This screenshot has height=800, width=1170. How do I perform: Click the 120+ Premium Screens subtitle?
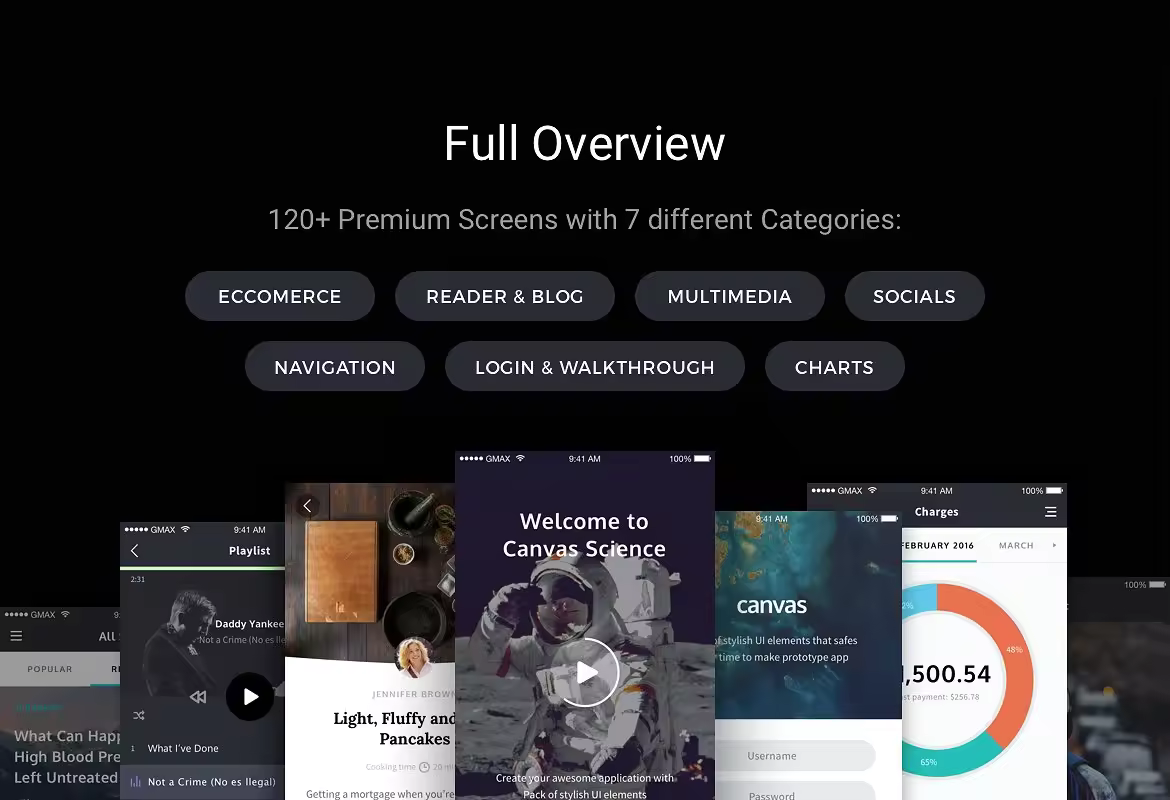coord(585,219)
